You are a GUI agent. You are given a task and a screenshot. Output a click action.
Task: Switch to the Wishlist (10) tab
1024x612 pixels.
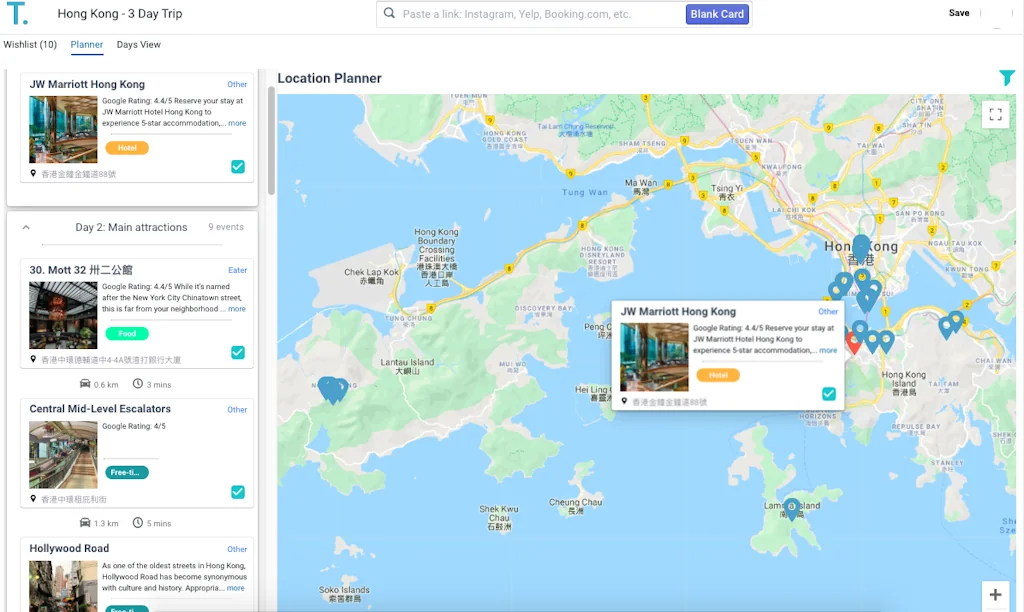[30, 45]
